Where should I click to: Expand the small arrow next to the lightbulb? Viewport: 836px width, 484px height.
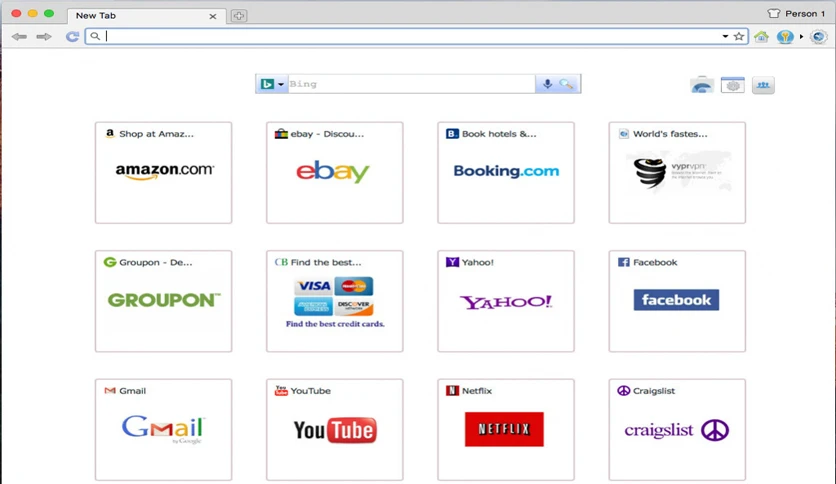pyautogui.click(x=801, y=36)
